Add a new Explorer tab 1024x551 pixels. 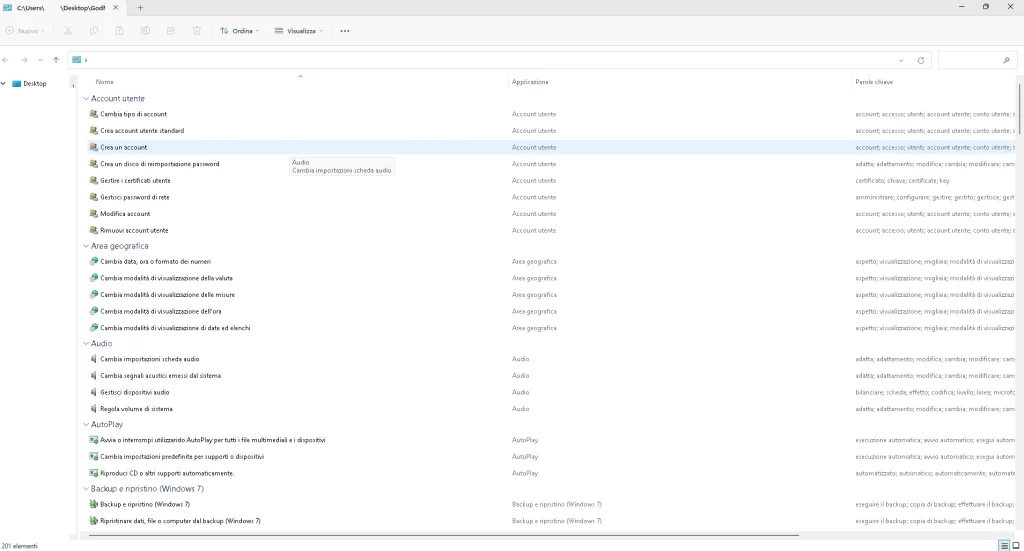140,8
